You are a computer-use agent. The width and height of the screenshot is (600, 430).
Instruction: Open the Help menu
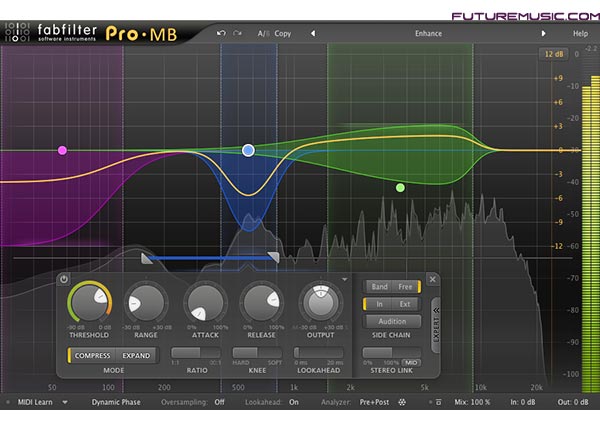pos(580,34)
